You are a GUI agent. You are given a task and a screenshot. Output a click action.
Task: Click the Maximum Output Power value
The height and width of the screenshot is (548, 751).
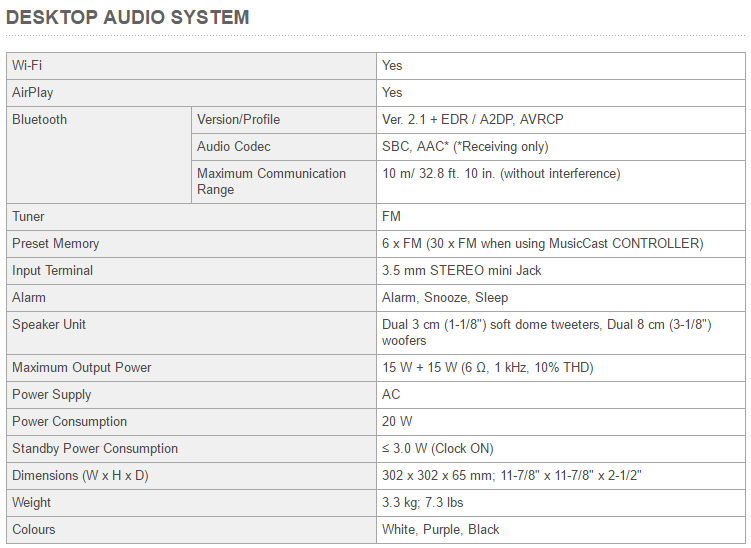[488, 367]
